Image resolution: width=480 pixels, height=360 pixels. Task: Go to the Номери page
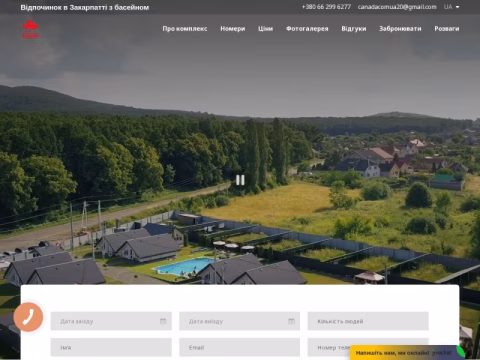233,29
